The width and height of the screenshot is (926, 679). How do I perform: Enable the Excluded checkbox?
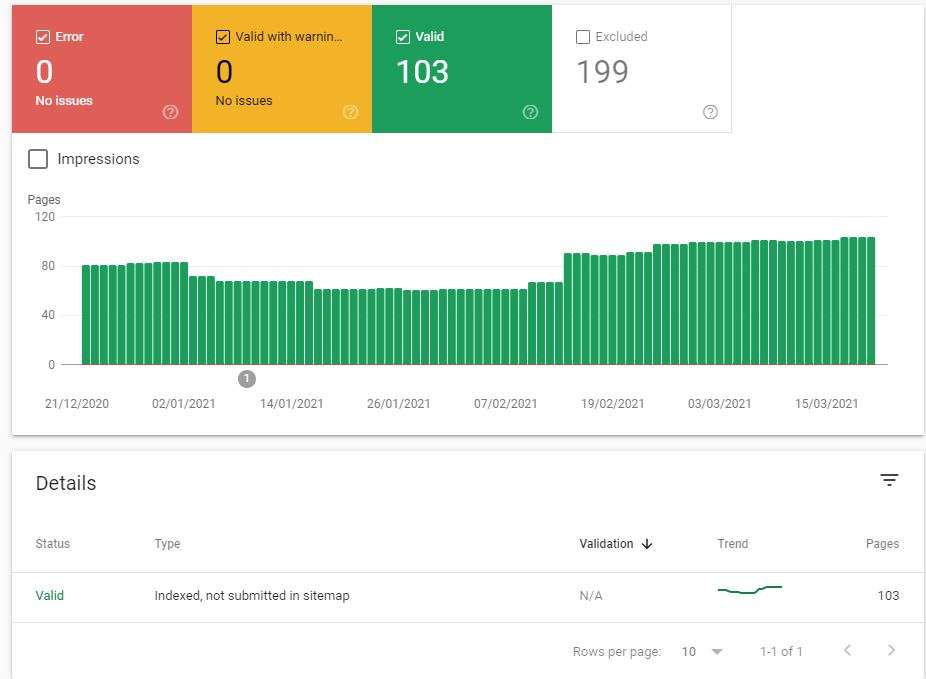click(583, 37)
